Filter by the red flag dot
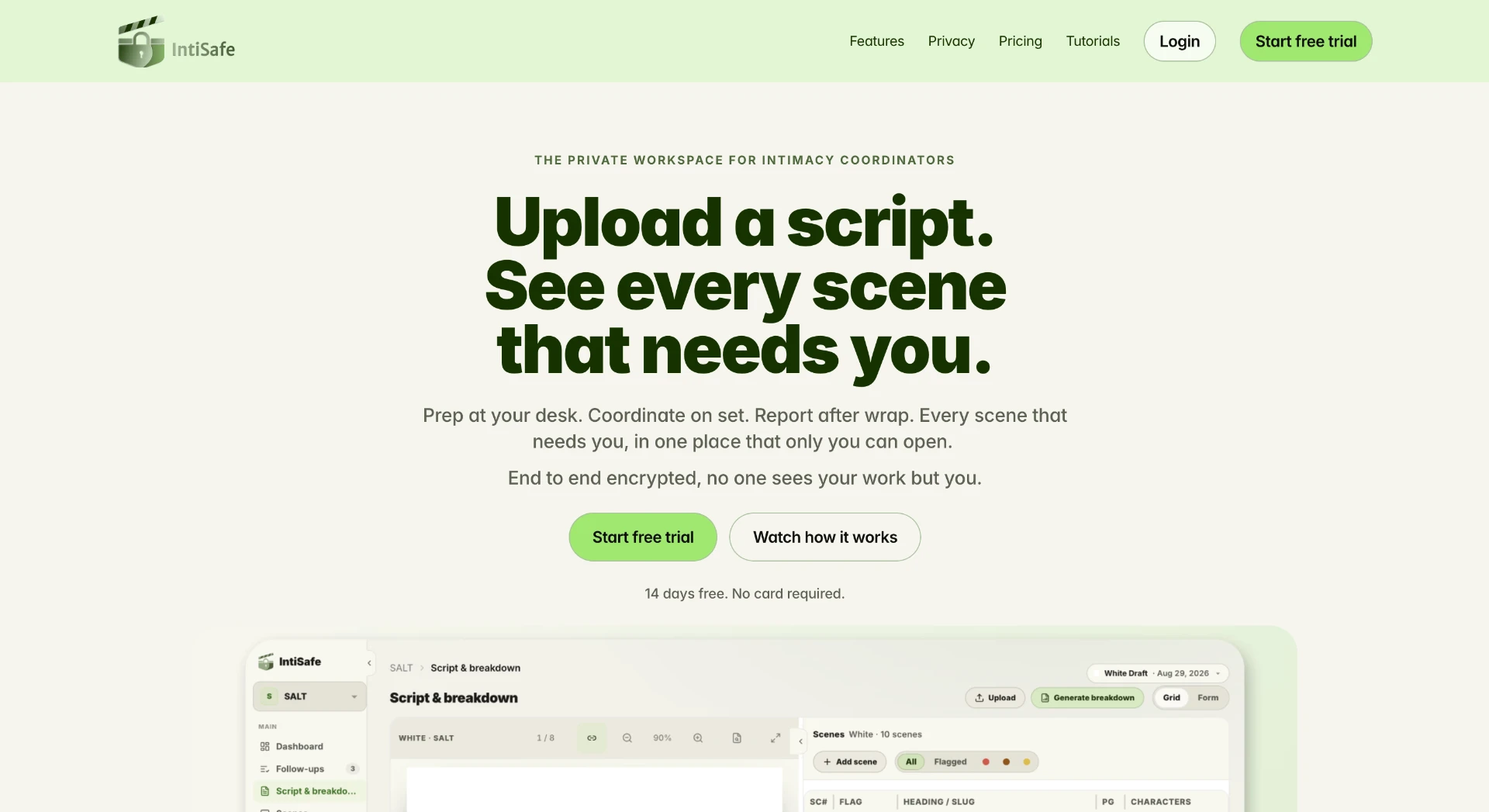The width and height of the screenshot is (1489, 812). pos(986,762)
